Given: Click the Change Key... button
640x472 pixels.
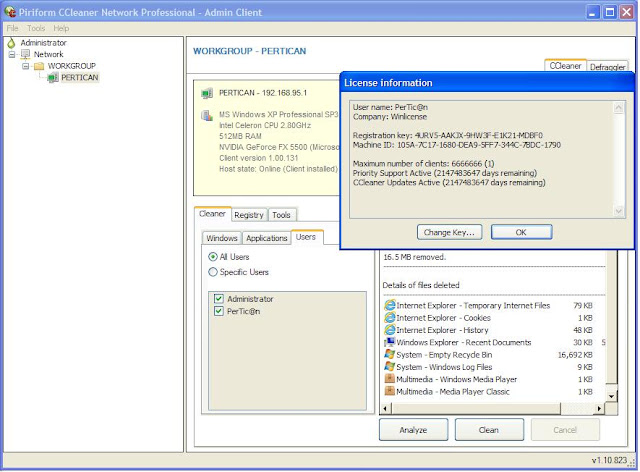Looking at the screenshot, I should point(449,232).
